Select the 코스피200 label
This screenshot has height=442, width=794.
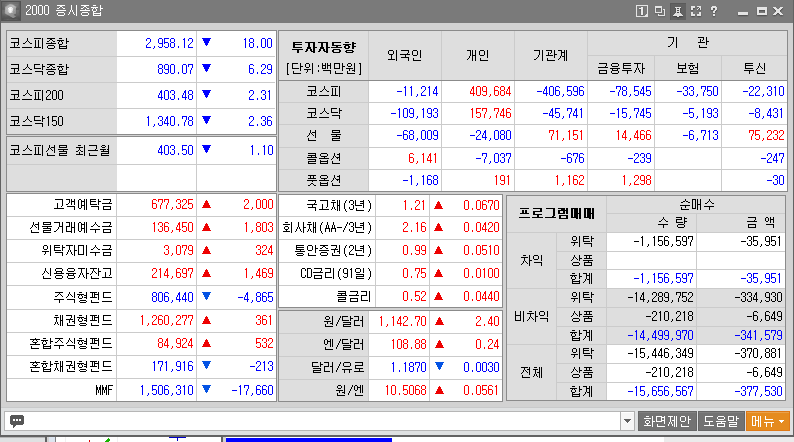(x=36, y=95)
